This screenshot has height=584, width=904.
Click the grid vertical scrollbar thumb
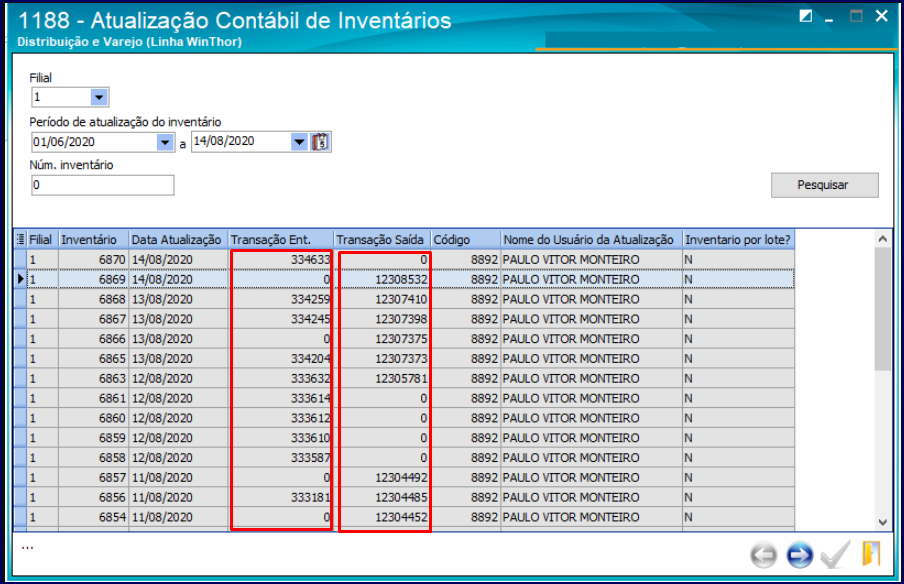883,308
